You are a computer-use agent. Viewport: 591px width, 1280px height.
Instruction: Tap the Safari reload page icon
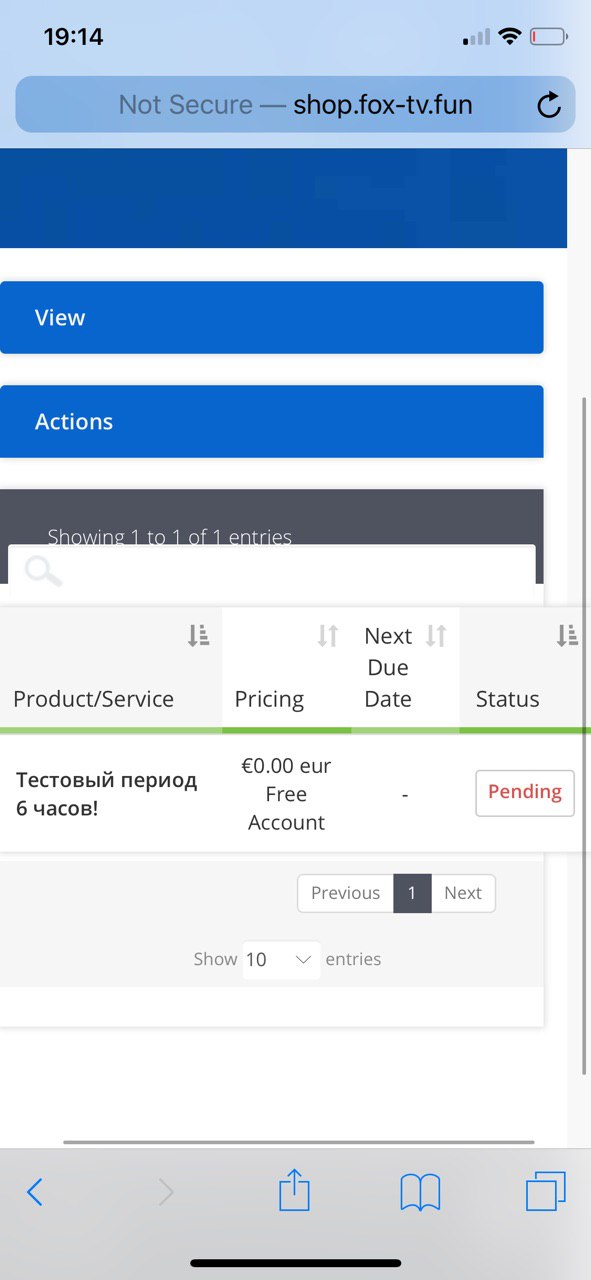[549, 105]
